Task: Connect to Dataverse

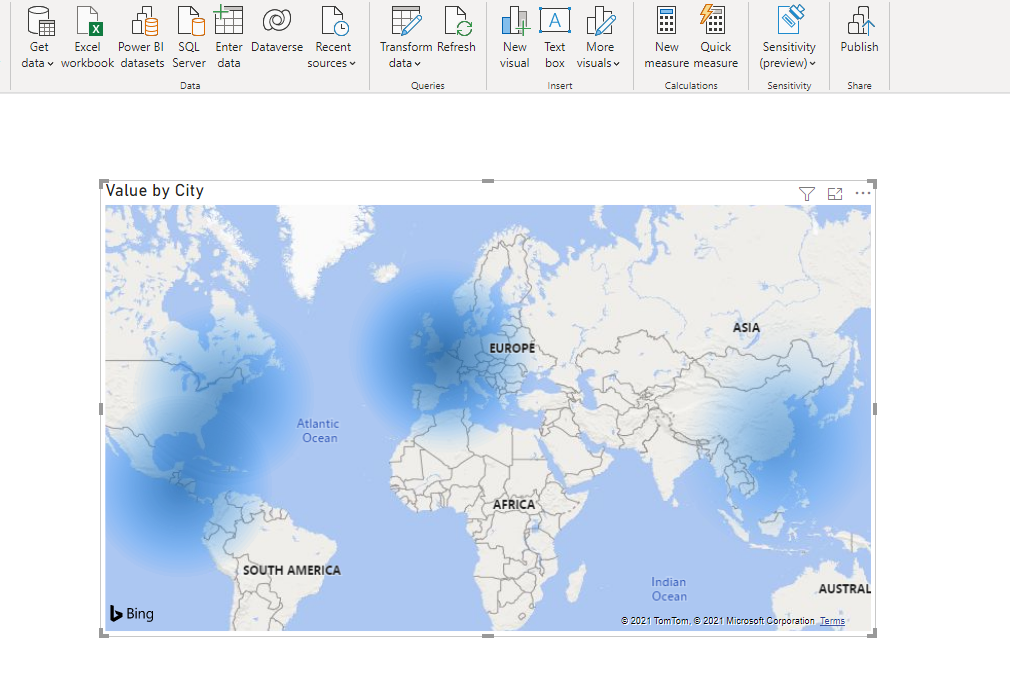Action: click(277, 31)
